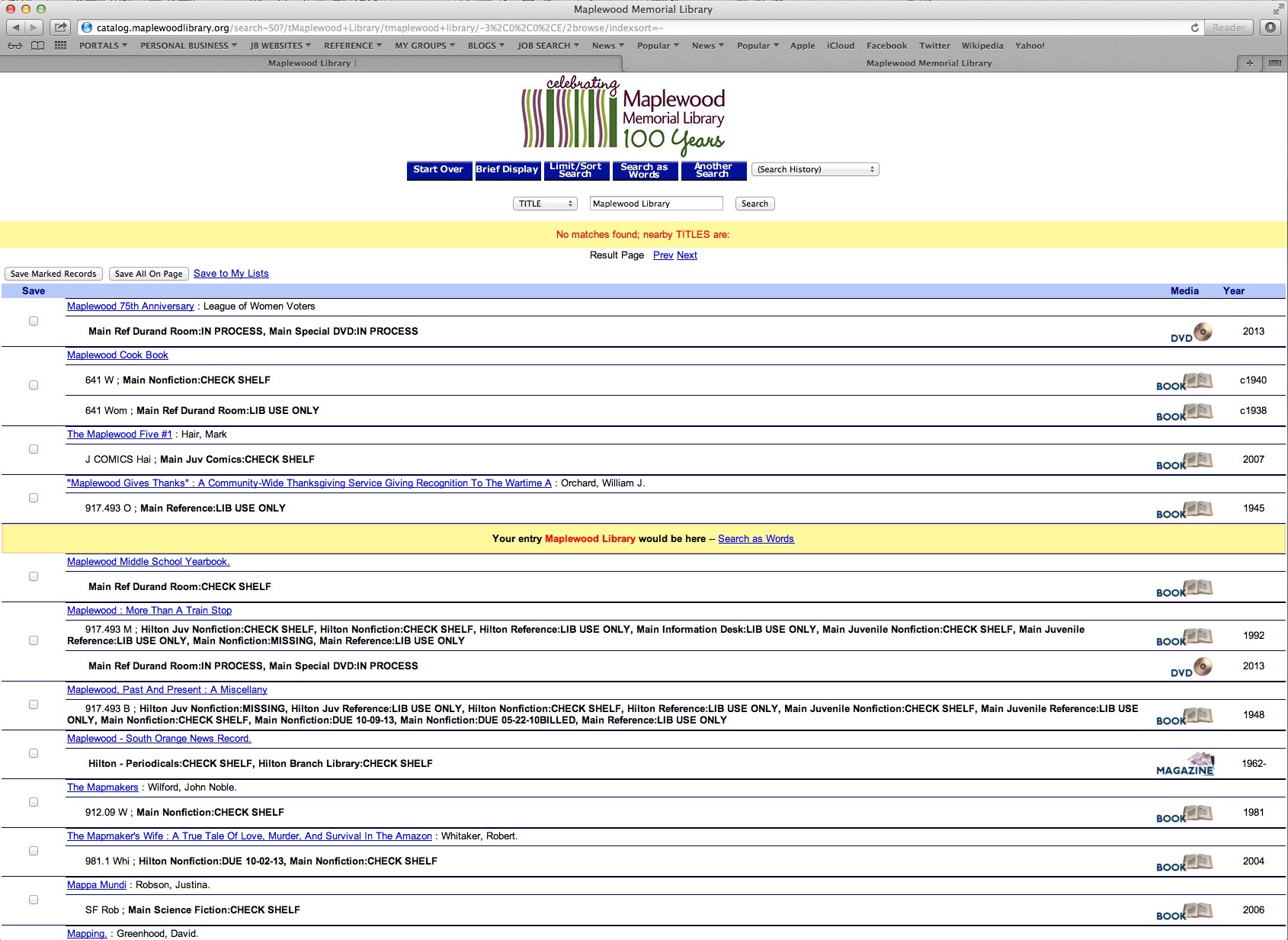Expand PERSONAL BUSINESS bookmarks folder

[188, 46]
